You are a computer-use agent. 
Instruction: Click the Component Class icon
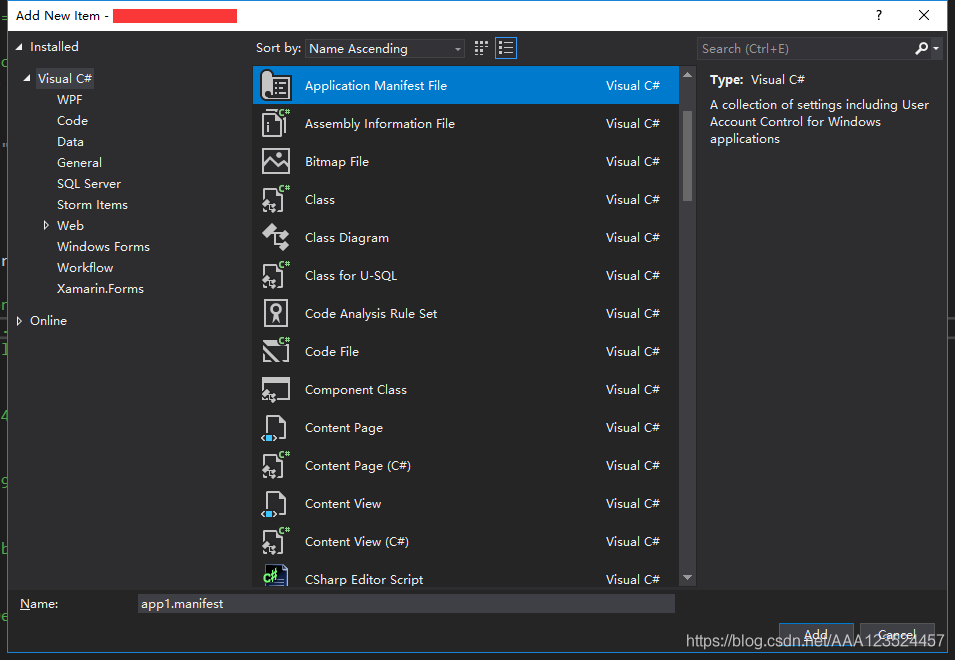click(x=276, y=390)
